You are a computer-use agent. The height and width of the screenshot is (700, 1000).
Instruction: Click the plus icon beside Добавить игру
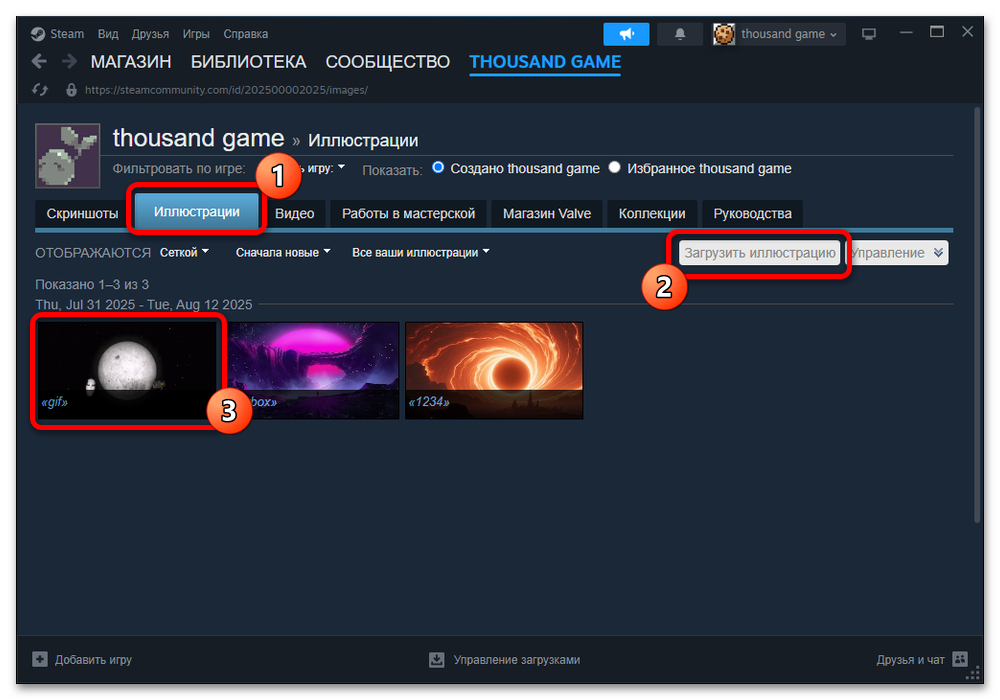click(40, 659)
